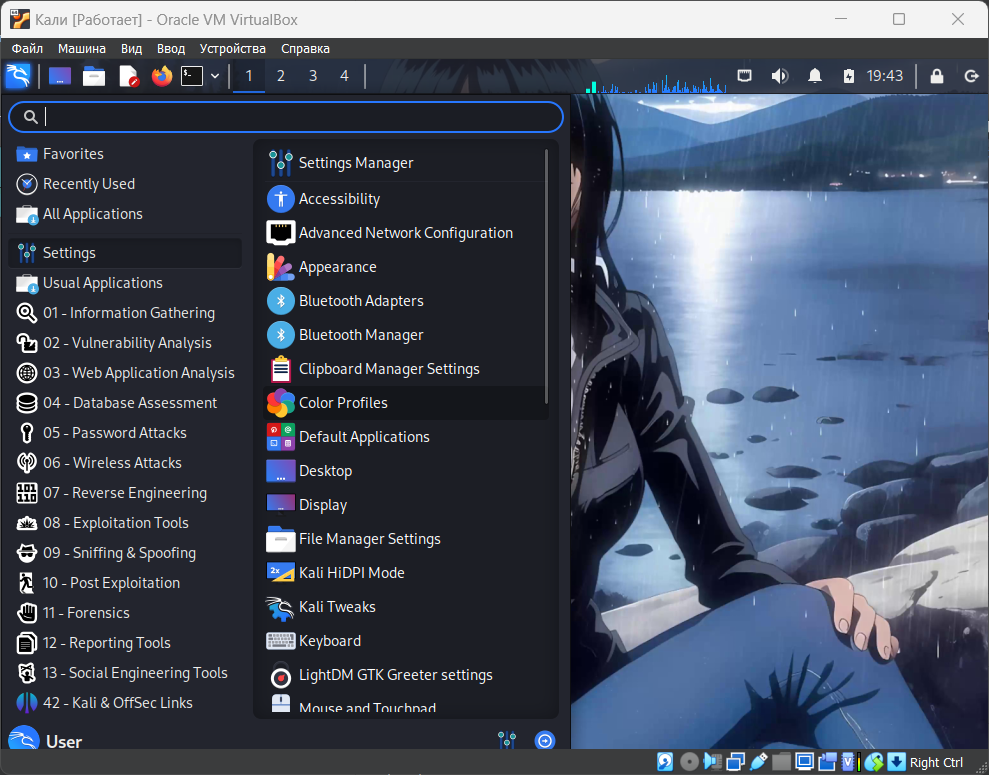
Task: Open Bluetooth Manager
Action: [404, 335]
